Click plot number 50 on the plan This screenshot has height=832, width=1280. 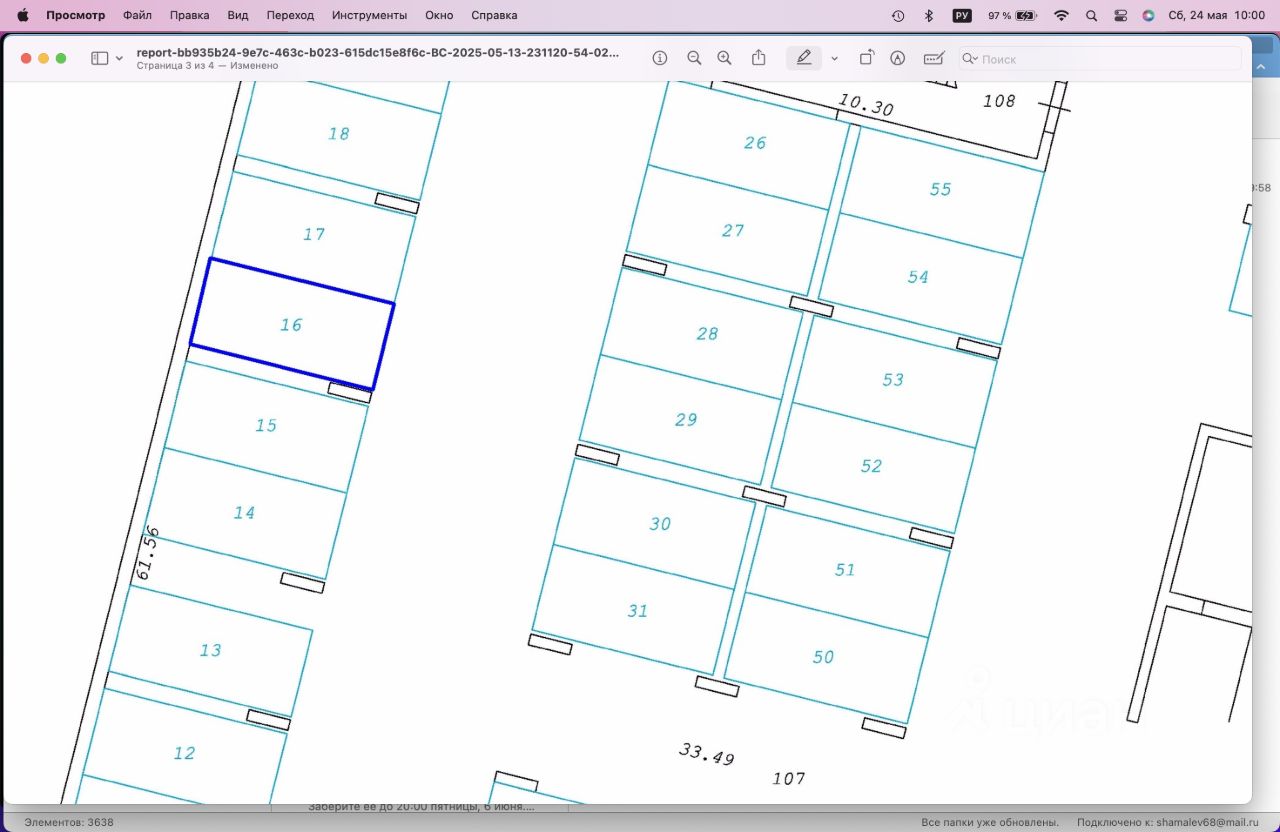point(823,657)
